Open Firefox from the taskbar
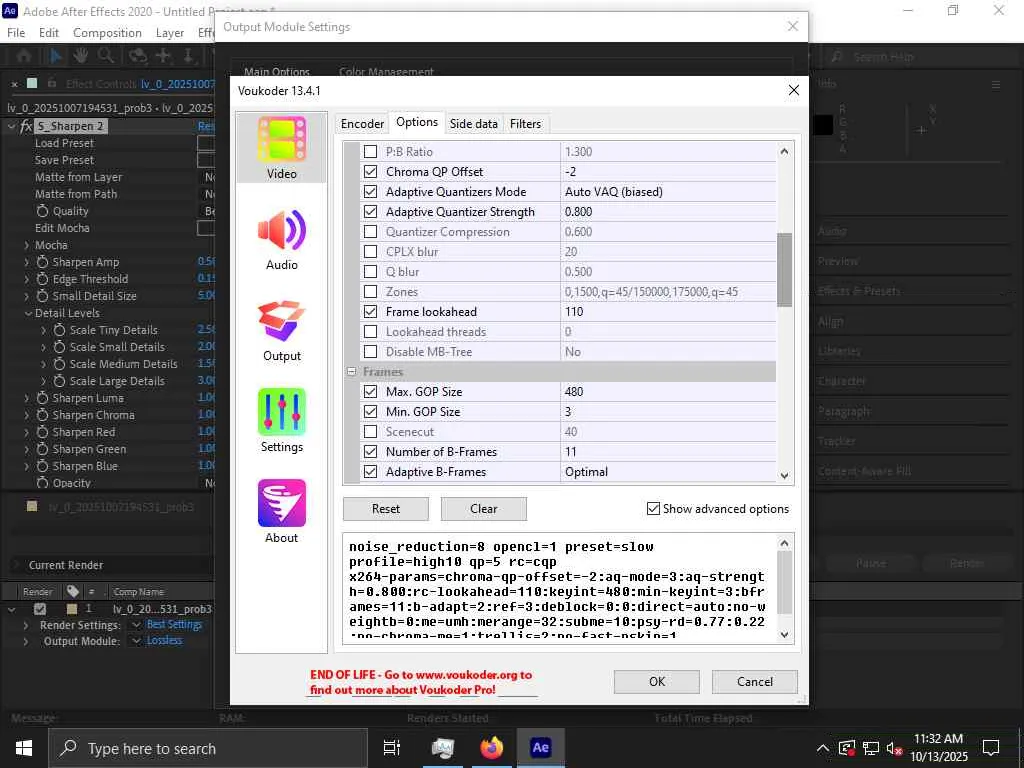 click(x=492, y=748)
